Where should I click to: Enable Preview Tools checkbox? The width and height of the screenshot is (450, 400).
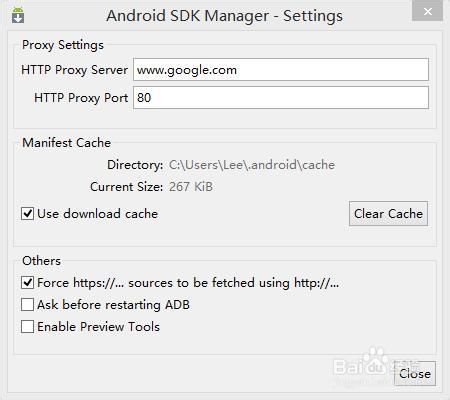pos(27,327)
